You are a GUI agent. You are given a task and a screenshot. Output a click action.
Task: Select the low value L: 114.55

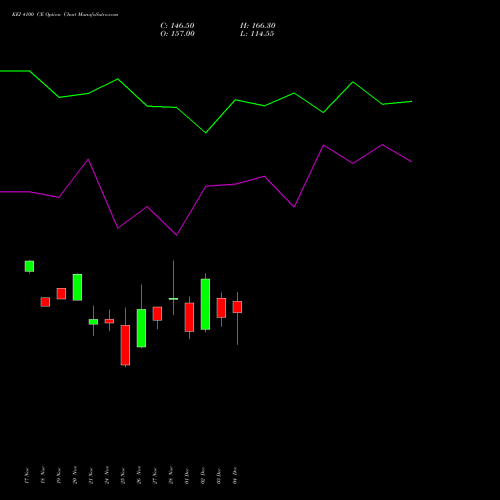click(257, 34)
